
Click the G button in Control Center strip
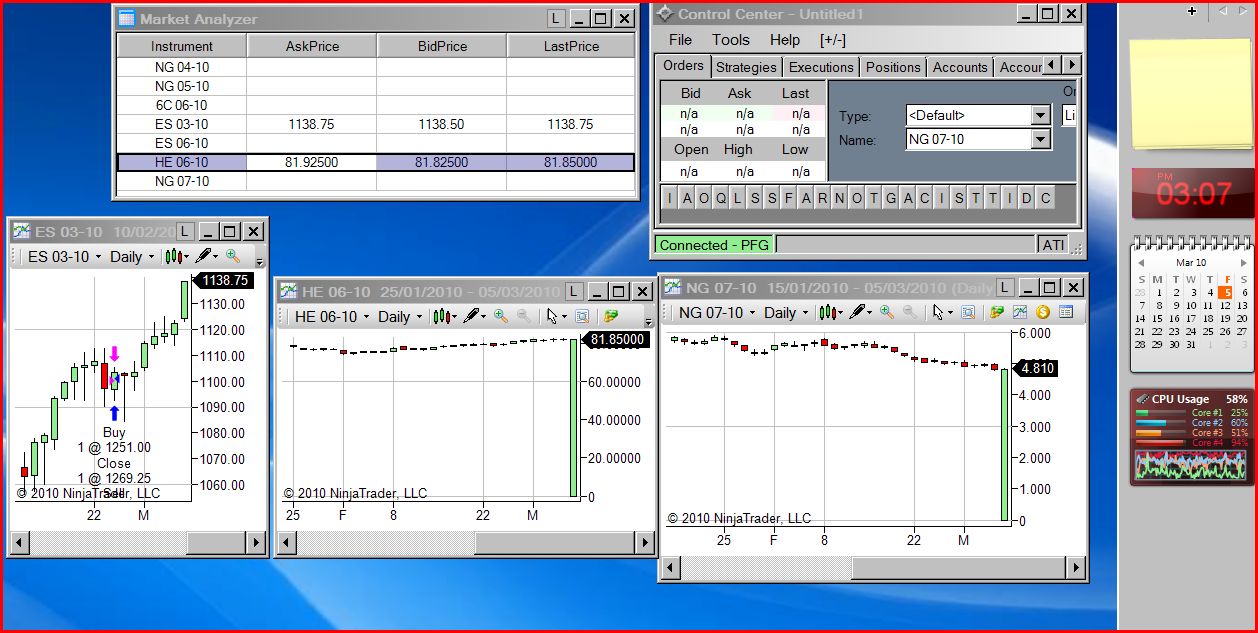890,198
